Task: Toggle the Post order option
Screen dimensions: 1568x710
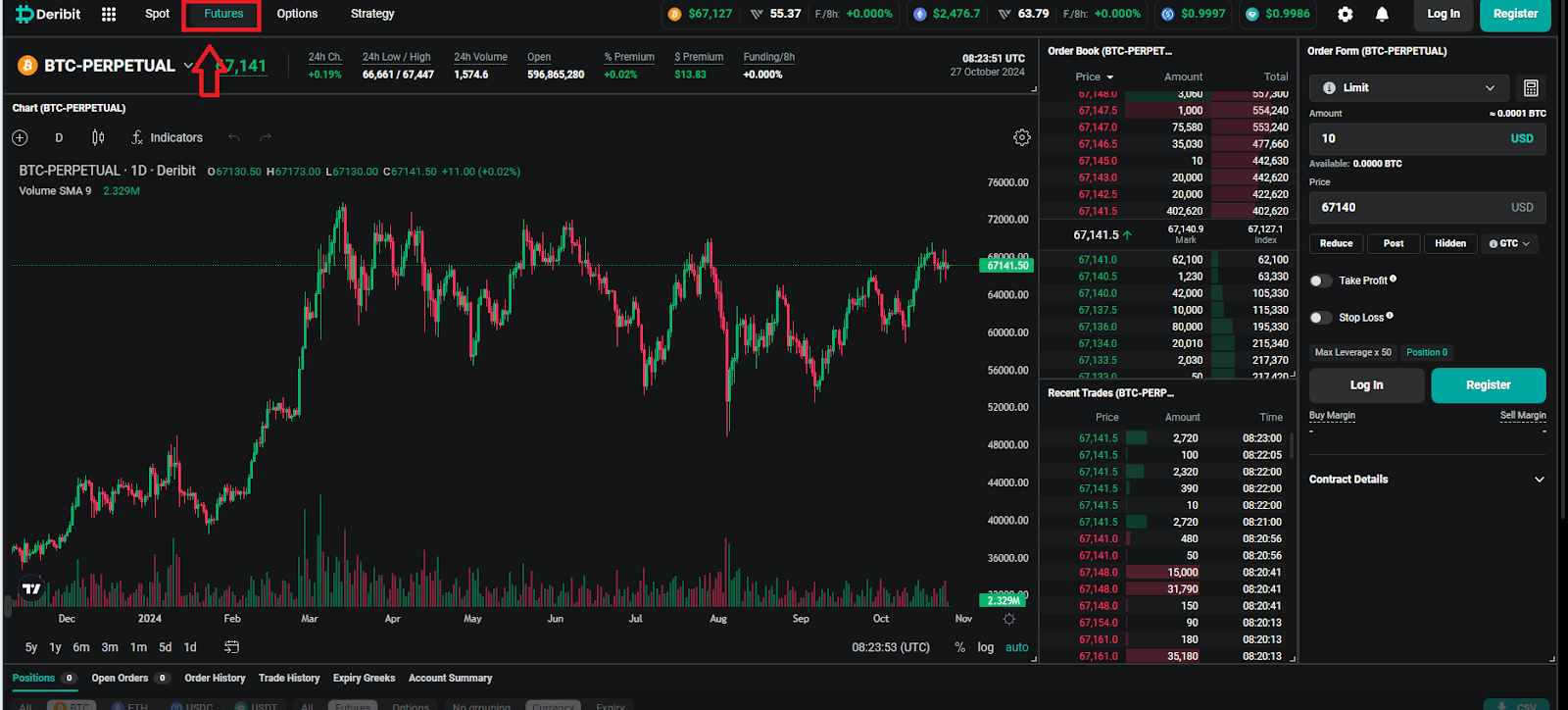Action: pos(1394,243)
